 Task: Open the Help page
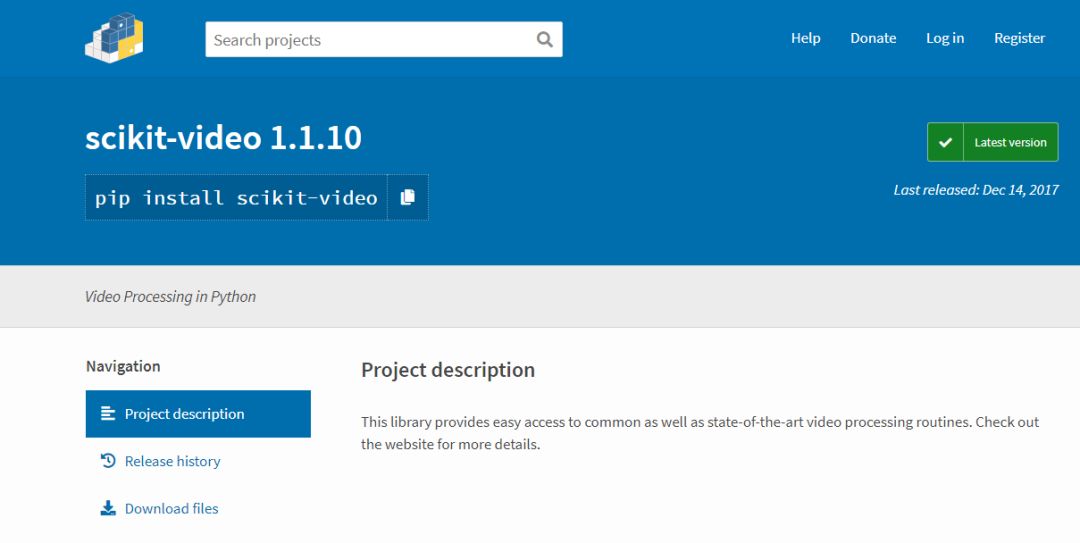pos(805,38)
